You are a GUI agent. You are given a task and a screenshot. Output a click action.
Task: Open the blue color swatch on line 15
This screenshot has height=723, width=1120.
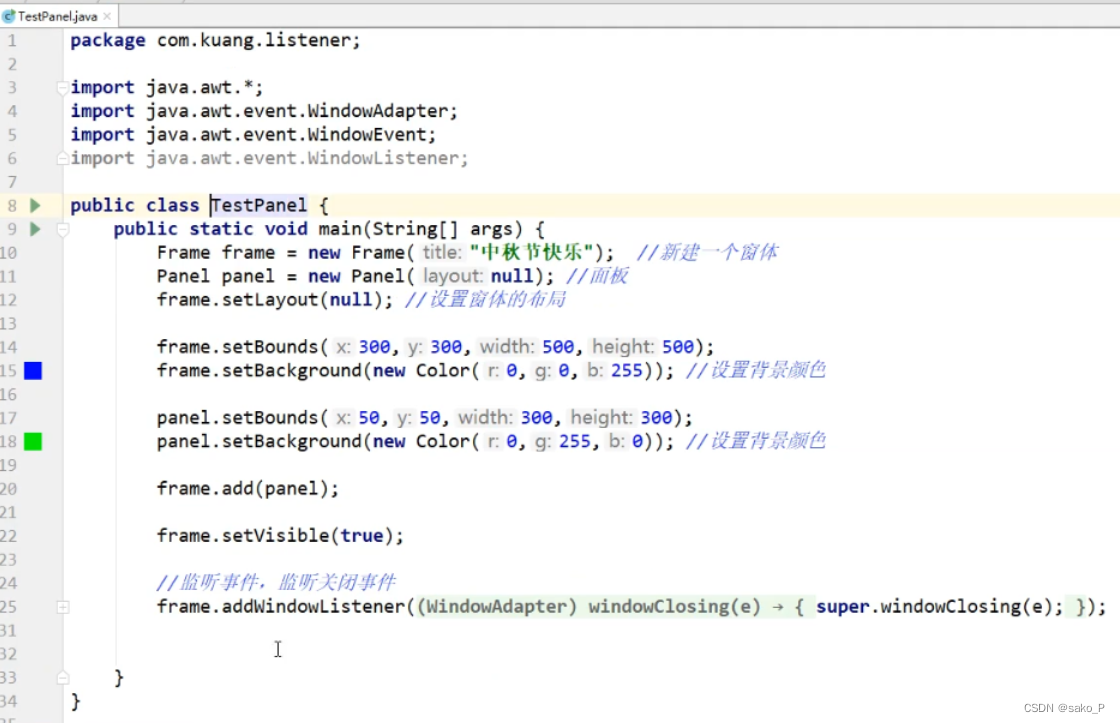(33, 371)
